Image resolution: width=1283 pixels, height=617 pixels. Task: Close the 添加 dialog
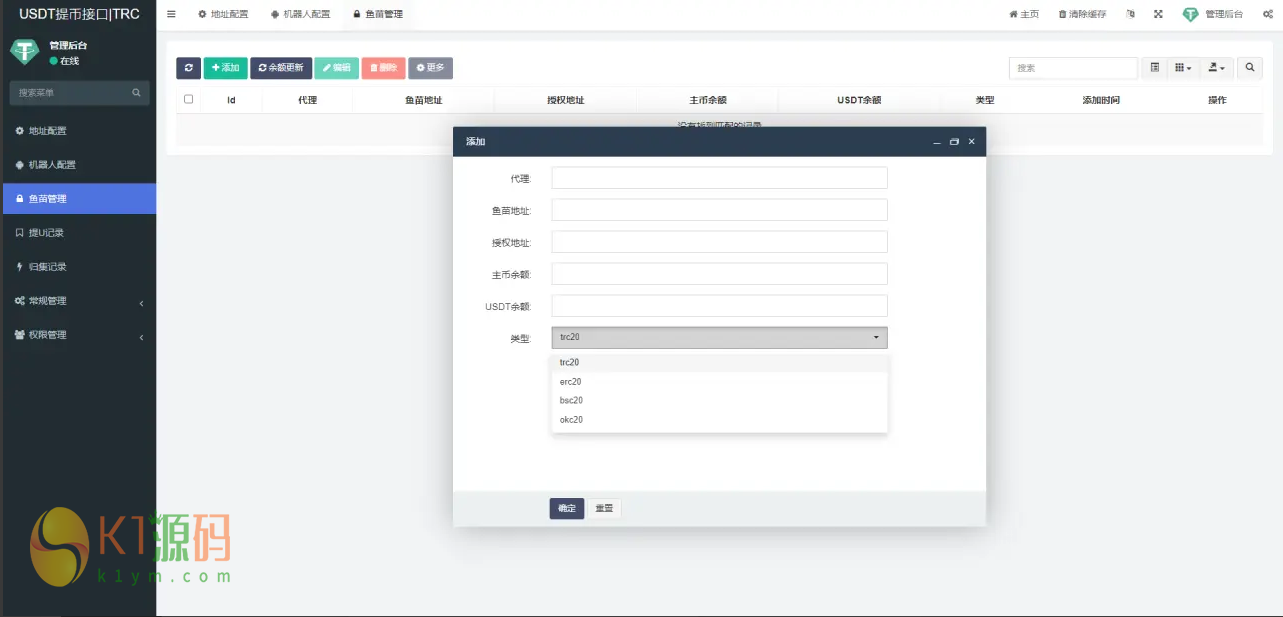(x=971, y=142)
